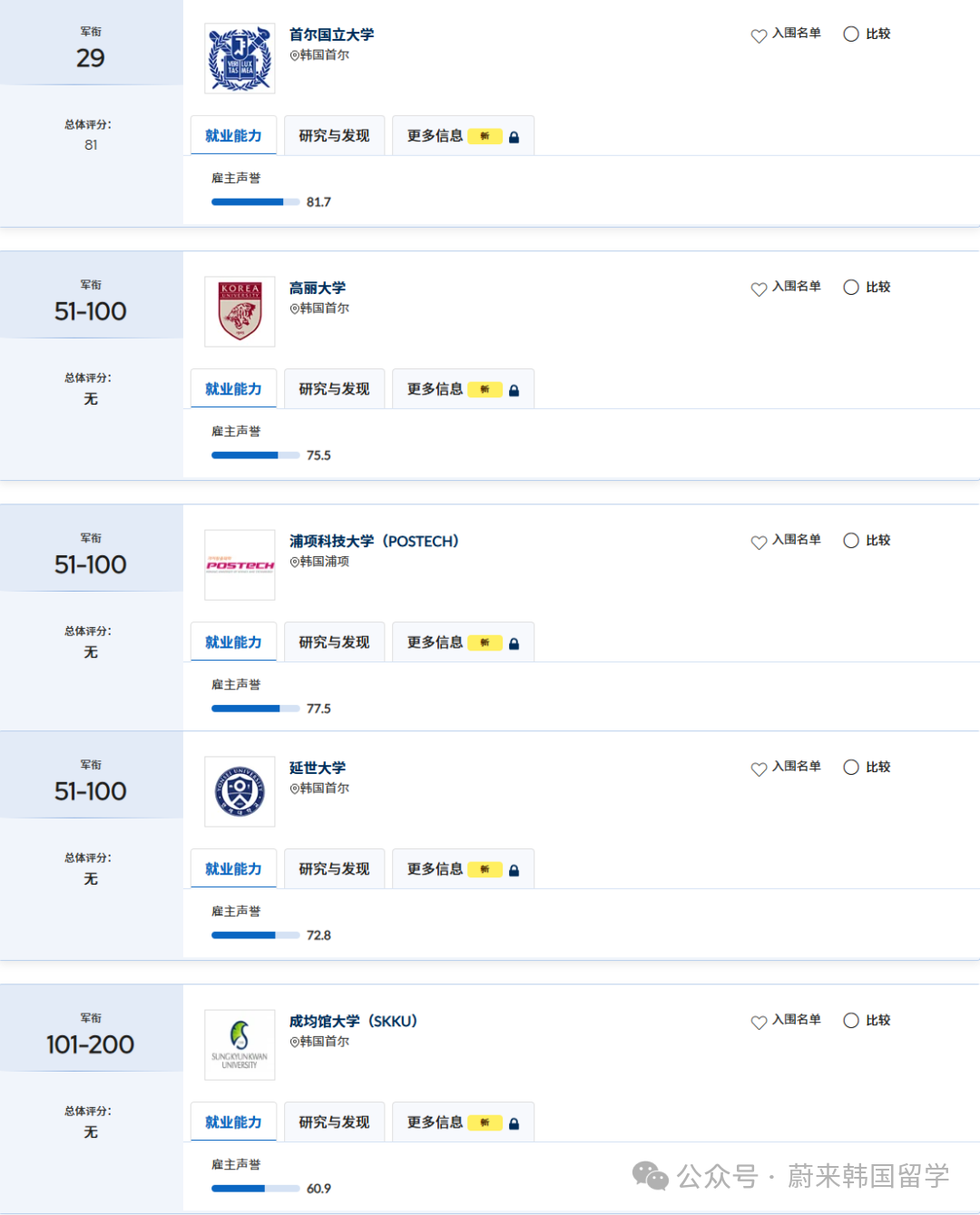The width and height of the screenshot is (980, 1215).
Task: Enable compare radio for SKKU
Action: pyautogui.click(x=851, y=1021)
